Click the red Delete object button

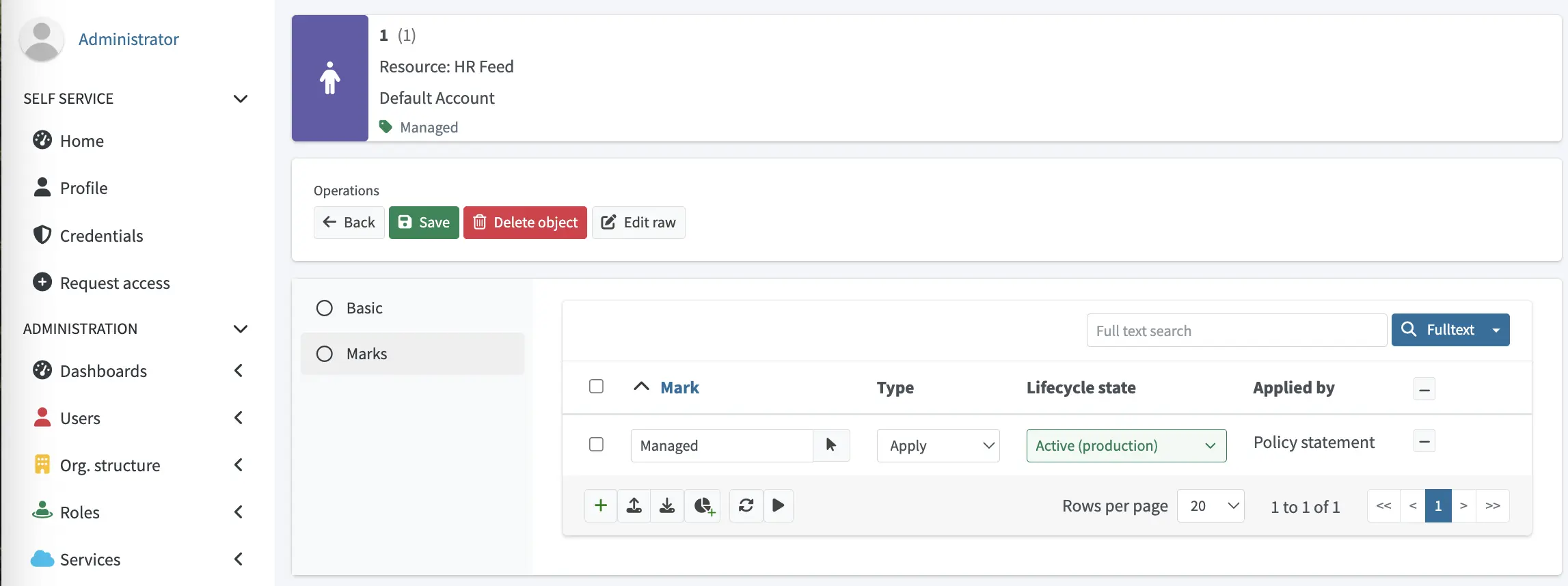(525, 223)
